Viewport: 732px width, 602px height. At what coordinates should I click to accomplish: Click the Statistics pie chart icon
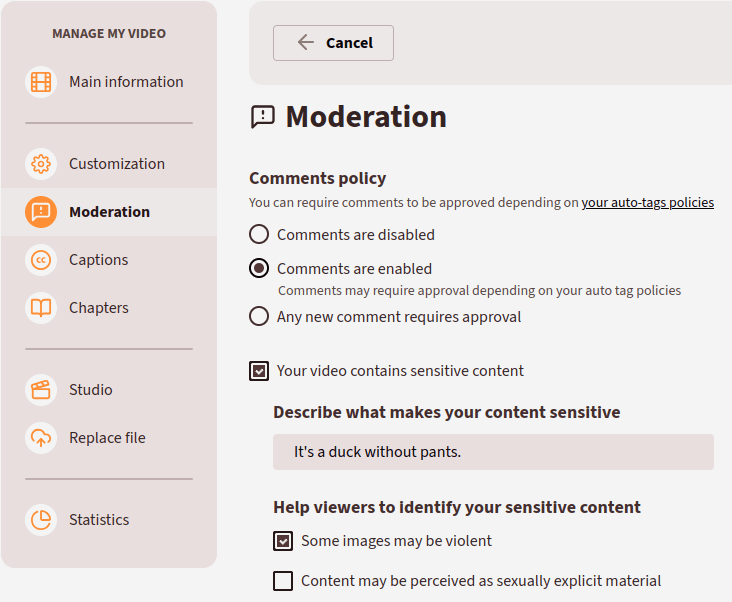click(41, 520)
